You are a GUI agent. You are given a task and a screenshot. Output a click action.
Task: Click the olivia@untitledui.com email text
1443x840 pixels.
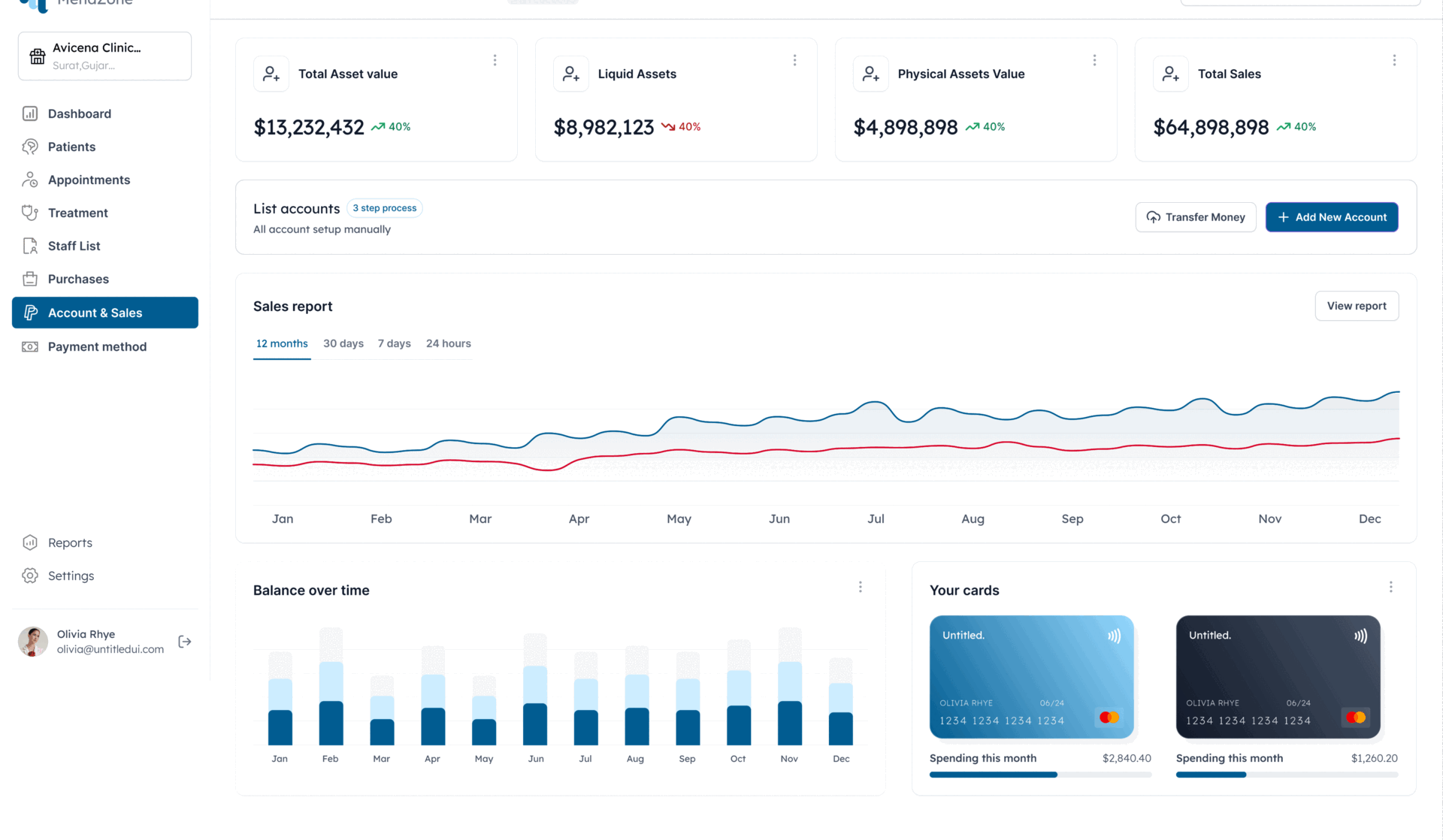[x=110, y=649]
